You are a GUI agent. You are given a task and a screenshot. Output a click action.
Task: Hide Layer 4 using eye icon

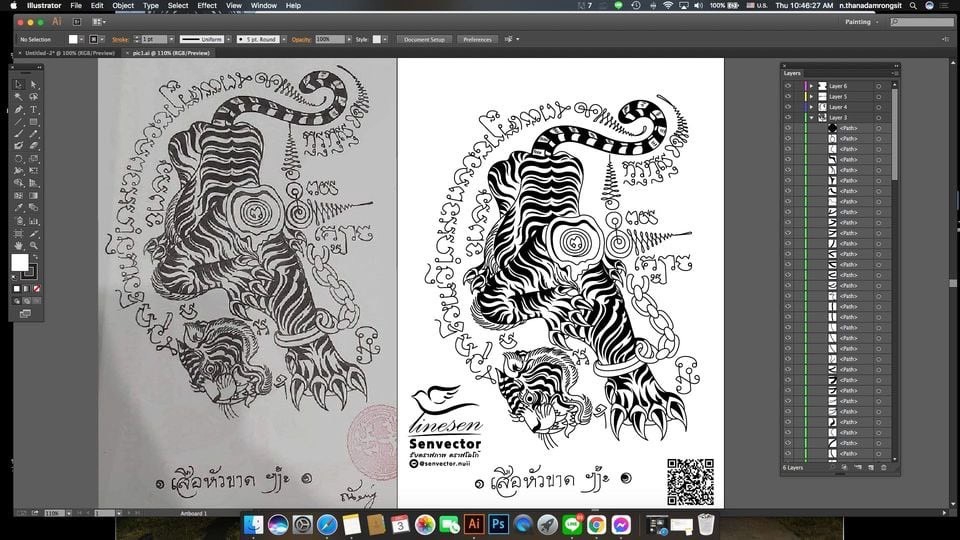(788, 107)
